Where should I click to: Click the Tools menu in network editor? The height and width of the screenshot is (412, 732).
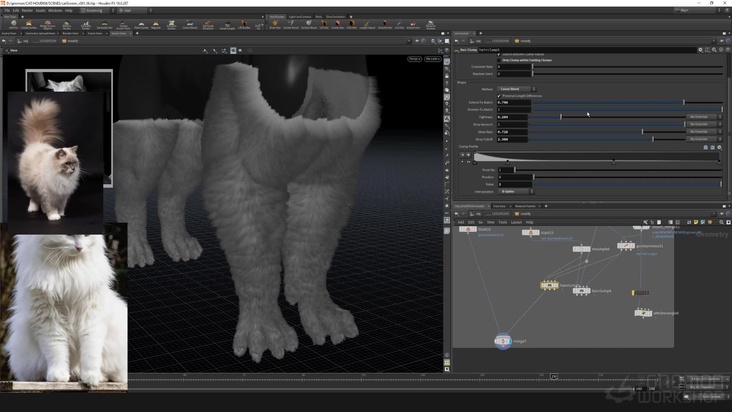click(503, 222)
